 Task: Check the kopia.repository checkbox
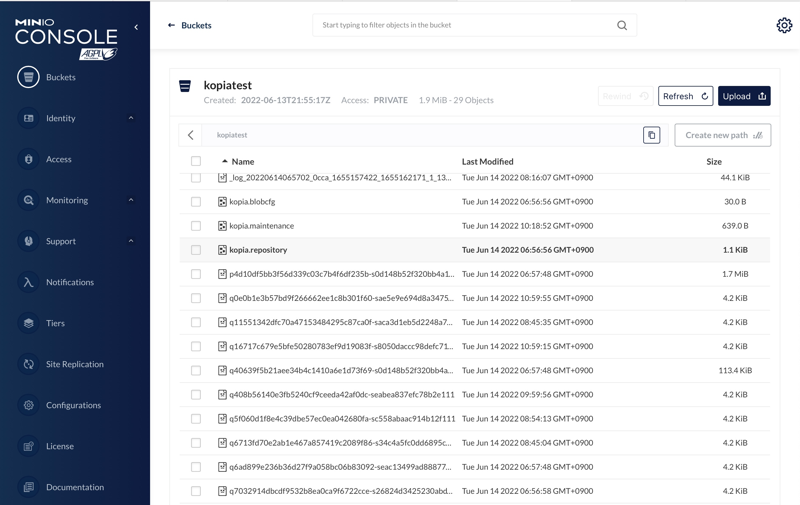pyautogui.click(x=196, y=250)
